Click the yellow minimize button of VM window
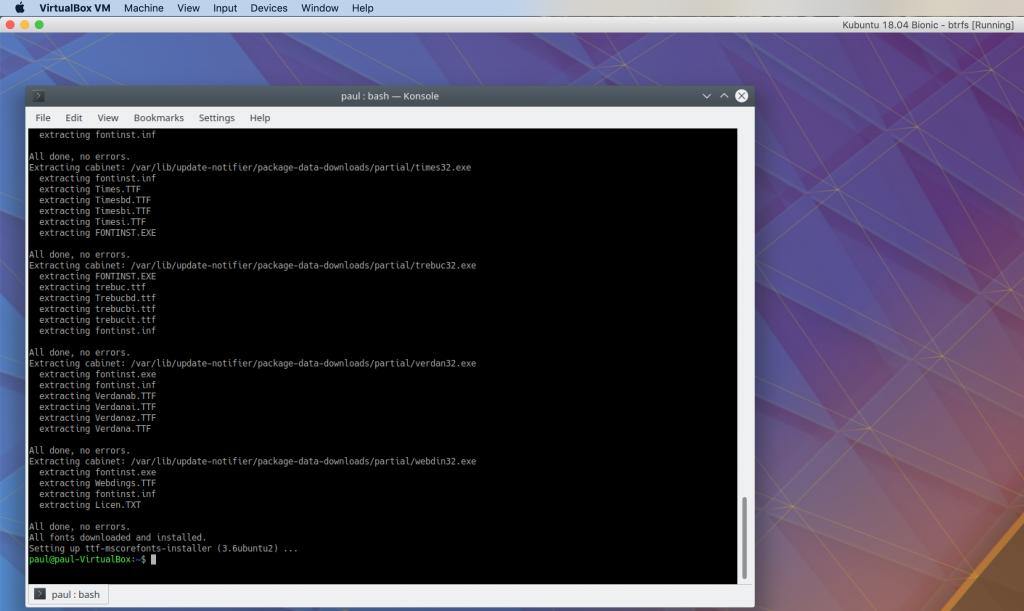Image resolution: width=1024 pixels, height=611 pixels. 25,24
